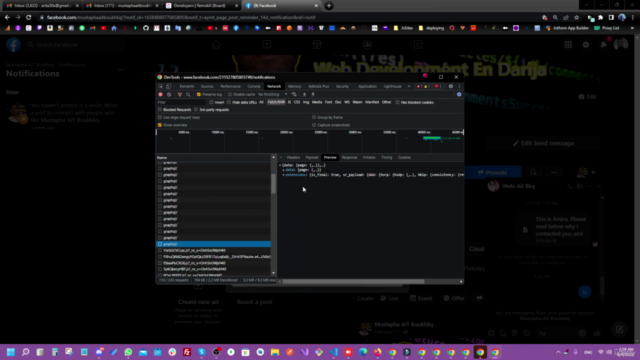Check Hide data URLs option
The image size is (640, 360).
pos(229,102)
